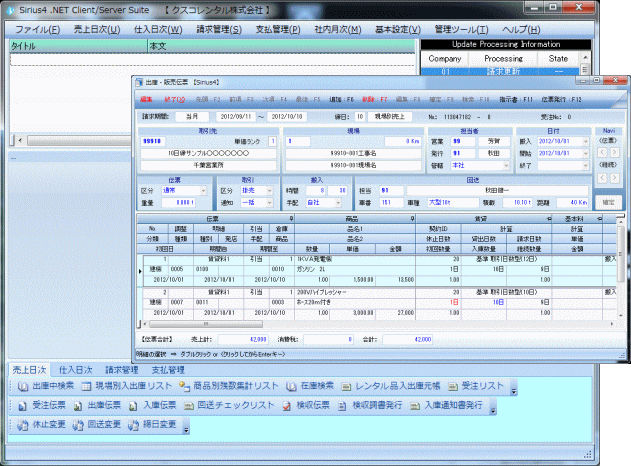Click pin icon on 商品 grid header group

click(x=412, y=219)
